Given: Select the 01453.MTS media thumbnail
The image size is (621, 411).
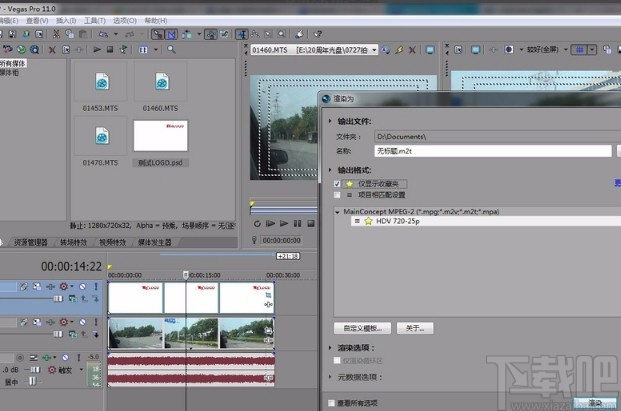Looking at the screenshot, I should (x=101, y=82).
